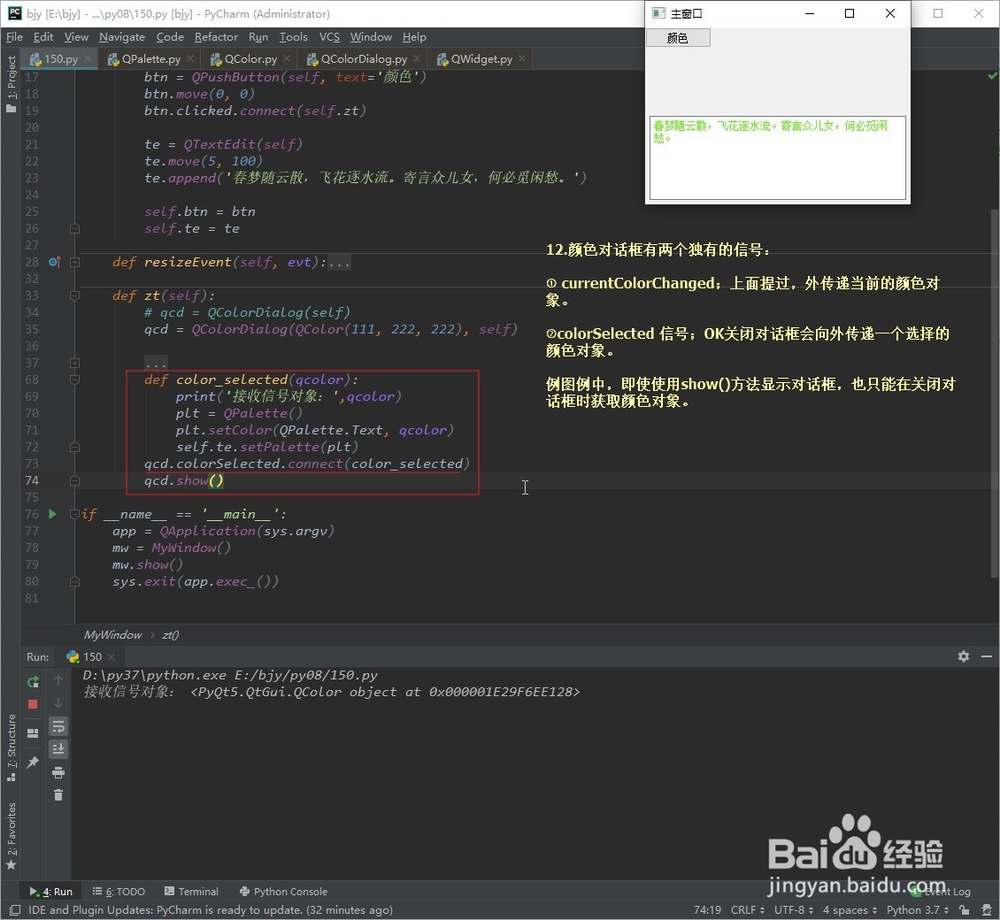Image resolution: width=1000 pixels, height=920 pixels.
Task: Open the 4: Run tool window button
Action: click(x=51, y=891)
